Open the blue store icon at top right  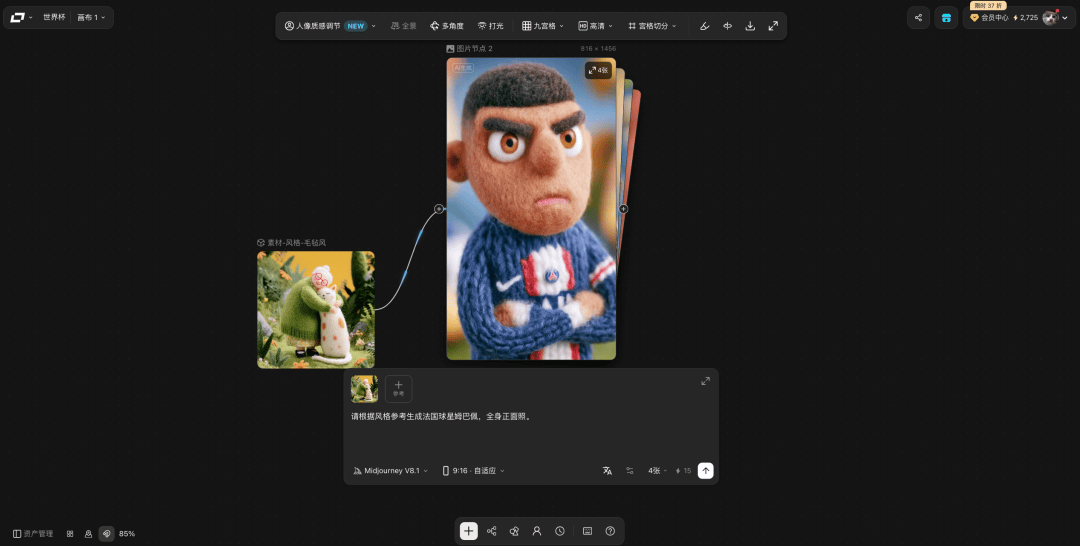[946, 18]
